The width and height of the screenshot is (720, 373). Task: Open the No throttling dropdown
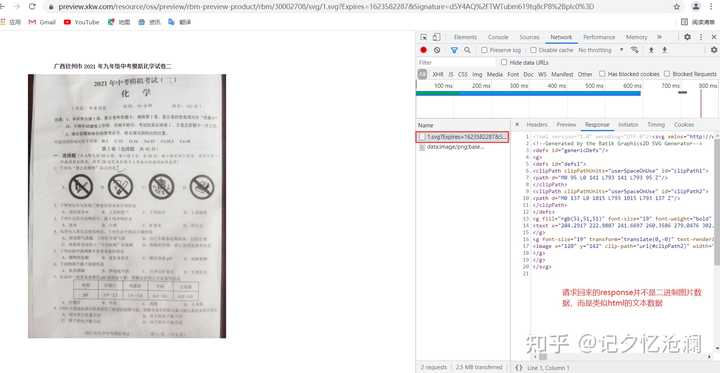click(601, 50)
